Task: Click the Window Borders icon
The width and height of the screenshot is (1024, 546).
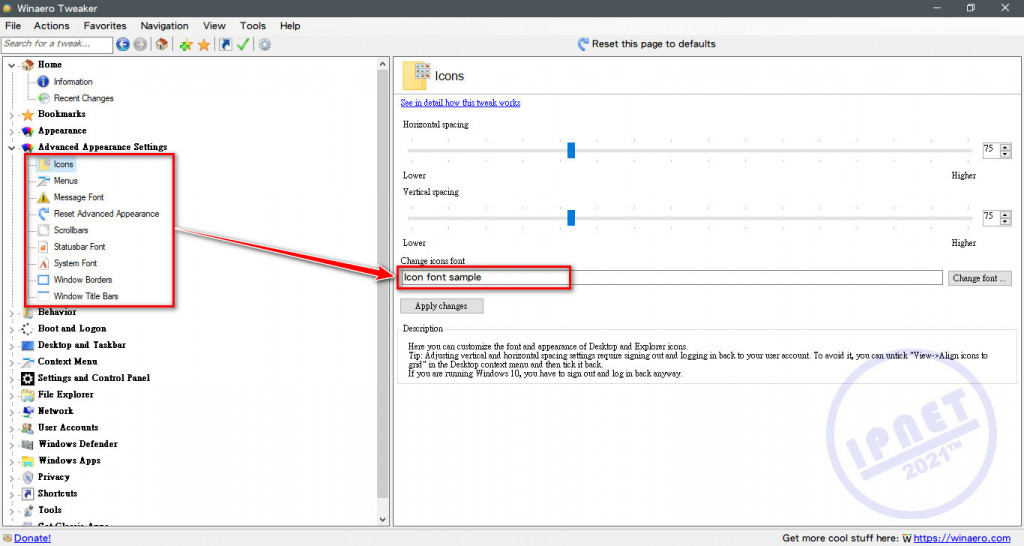Action: [x=43, y=280]
